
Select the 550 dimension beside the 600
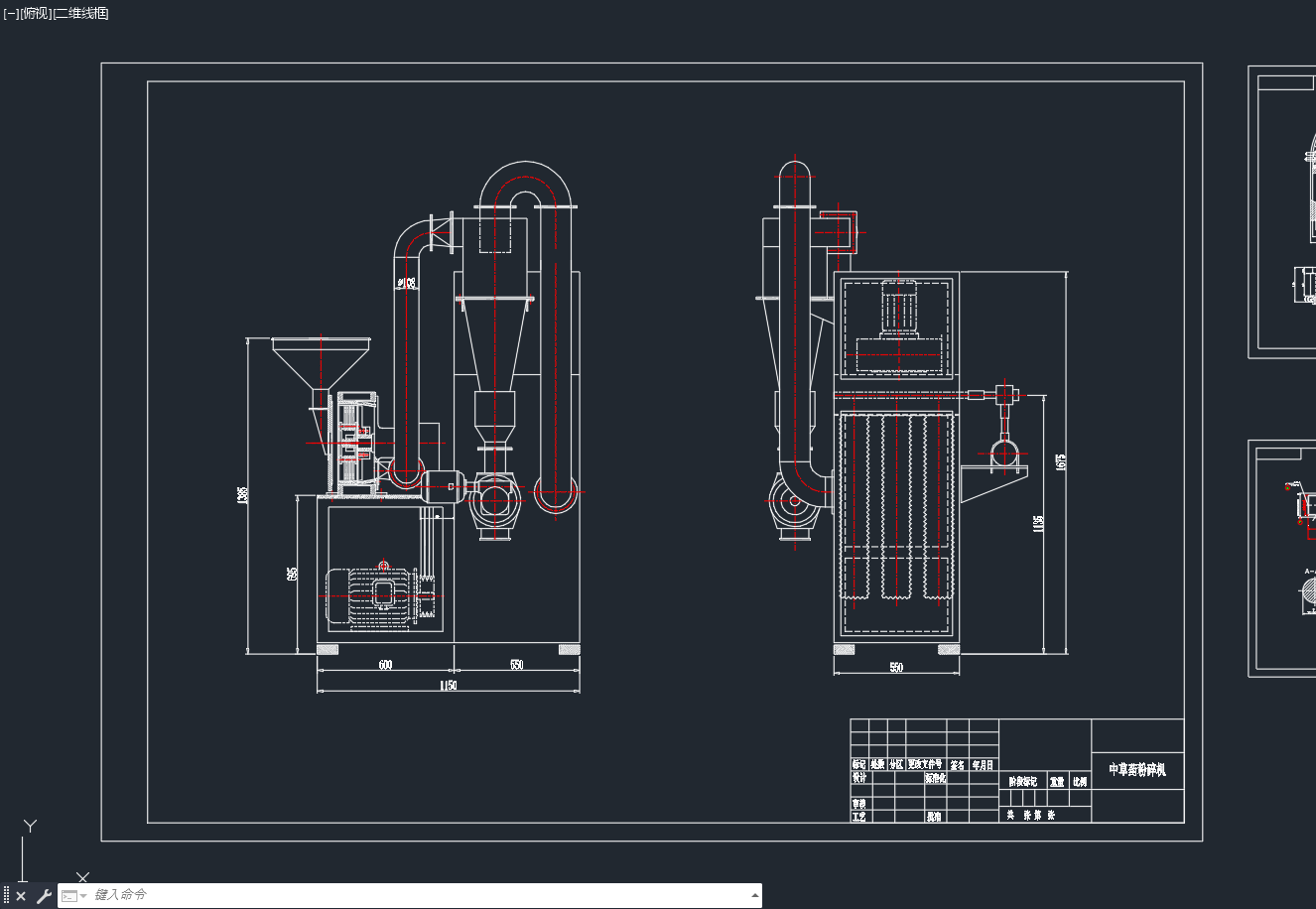[x=516, y=665]
